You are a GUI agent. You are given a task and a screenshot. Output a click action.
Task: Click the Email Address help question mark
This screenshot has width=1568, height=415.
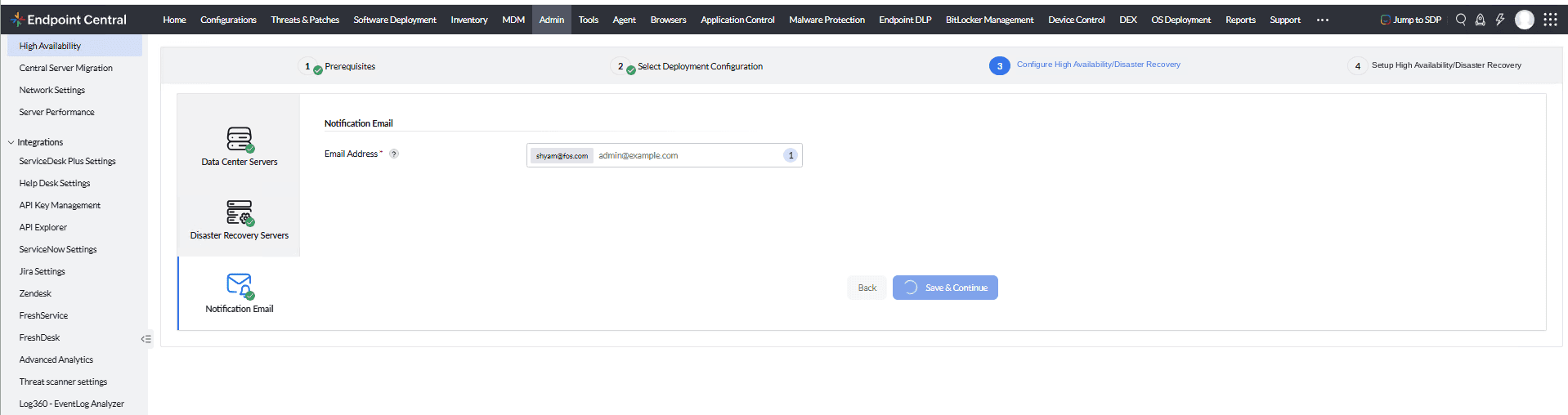tap(394, 154)
